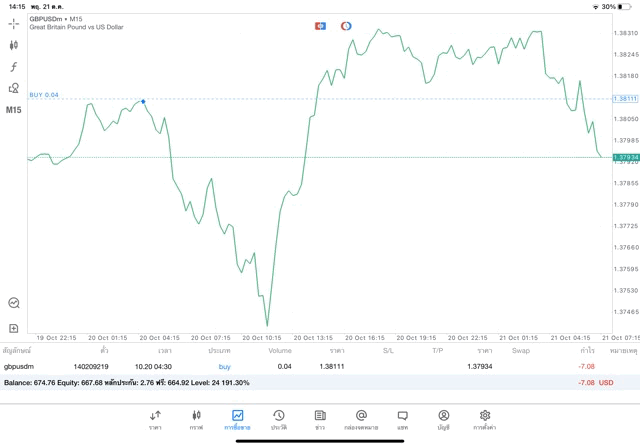The height and width of the screenshot is (447, 640).
Task: Open the chat bubble tab
Action: [402, 419]
